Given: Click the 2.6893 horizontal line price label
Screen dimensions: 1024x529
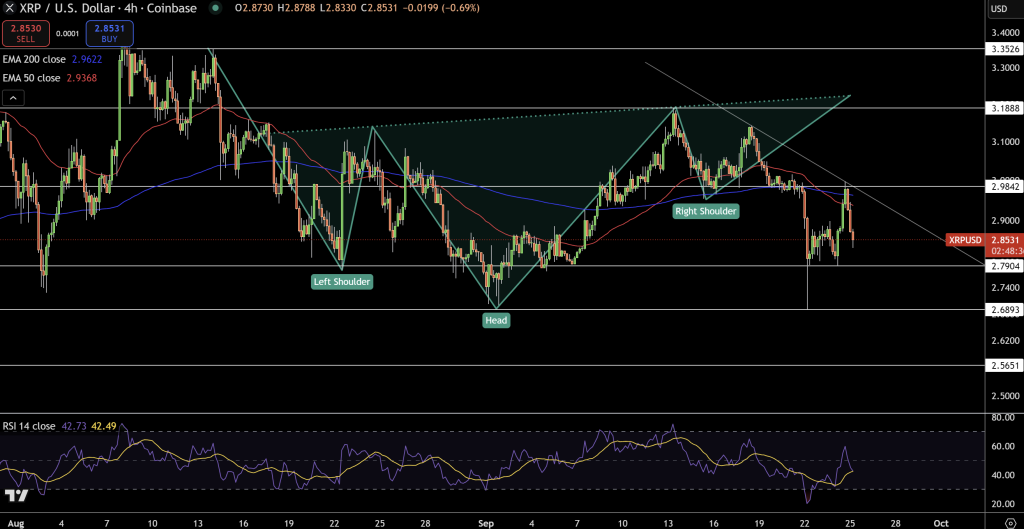Looking at the screenshot, I should point(1004,310).
